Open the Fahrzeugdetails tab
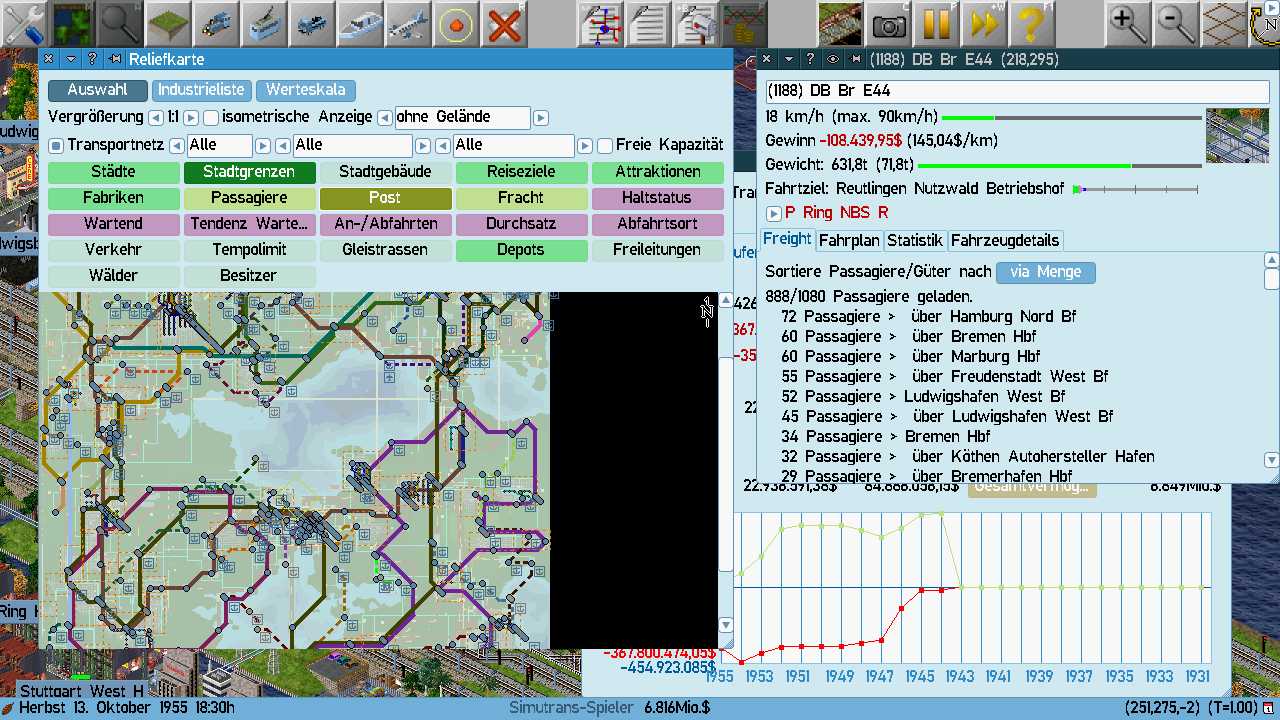The image size is (1280, 720). (x=1004, y=241)
